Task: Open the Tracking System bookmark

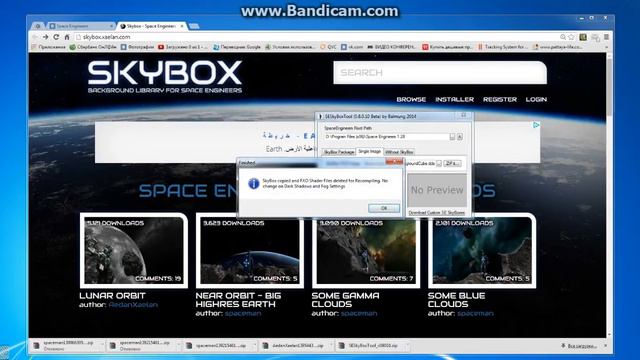Action: click(x=503, y=47)
